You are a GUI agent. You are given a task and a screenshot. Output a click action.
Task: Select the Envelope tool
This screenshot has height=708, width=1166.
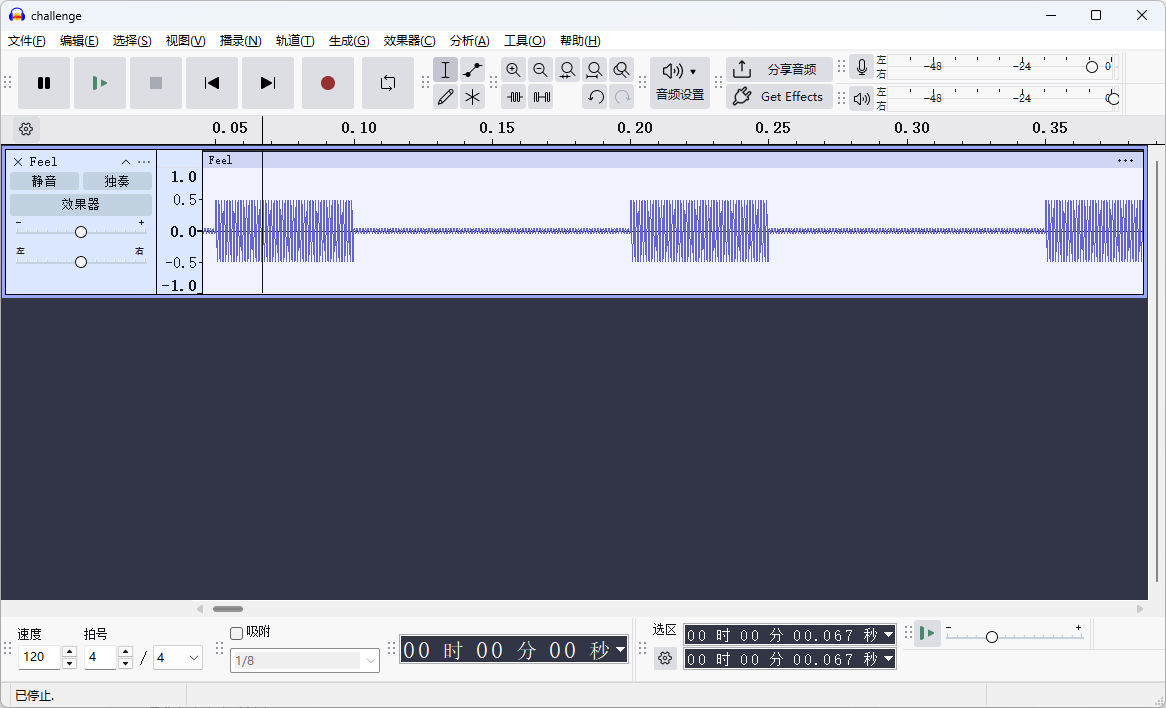click(x=473, y=70)
